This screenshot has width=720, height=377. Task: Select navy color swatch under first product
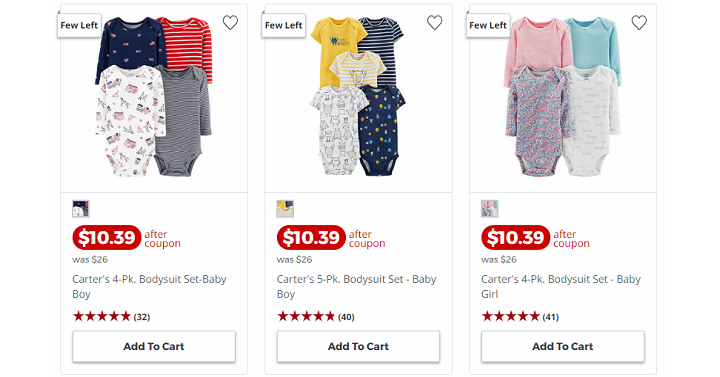[81, 209]
